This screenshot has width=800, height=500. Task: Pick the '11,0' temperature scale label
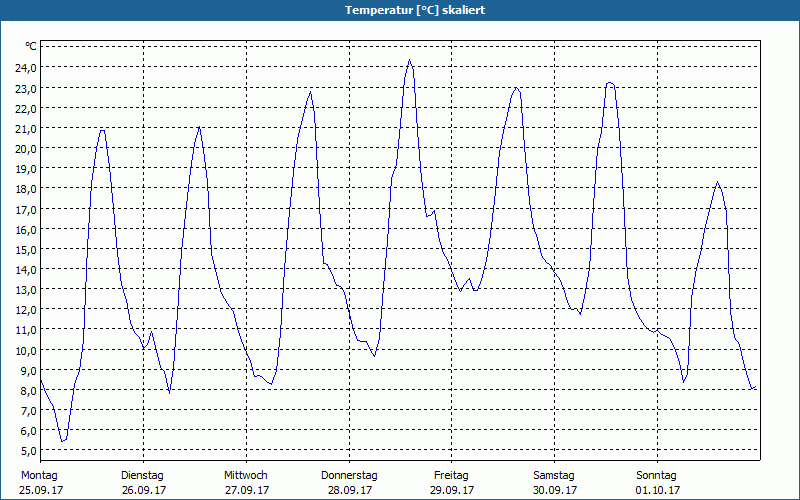(x=25, y=330)
